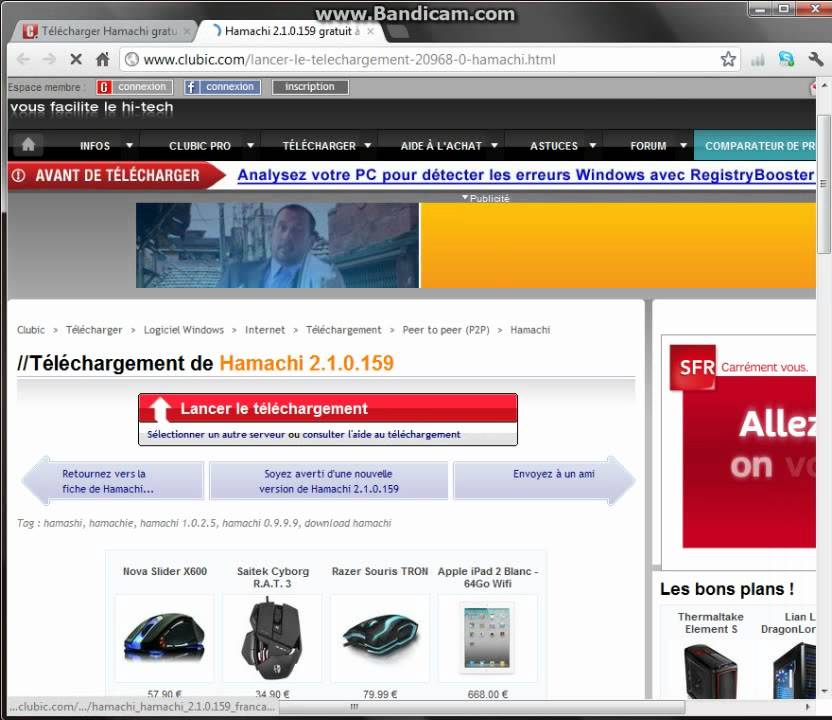Click the Logiciel Windows breadcrumb link
This screenshot has width=832, height=720.
(184, 330)
